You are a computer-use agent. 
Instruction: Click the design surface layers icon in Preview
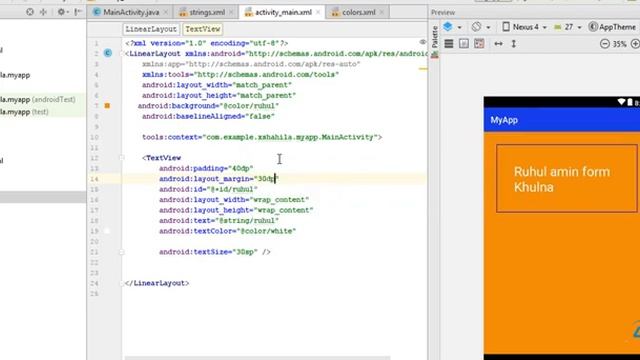click(x=448, y=27)
